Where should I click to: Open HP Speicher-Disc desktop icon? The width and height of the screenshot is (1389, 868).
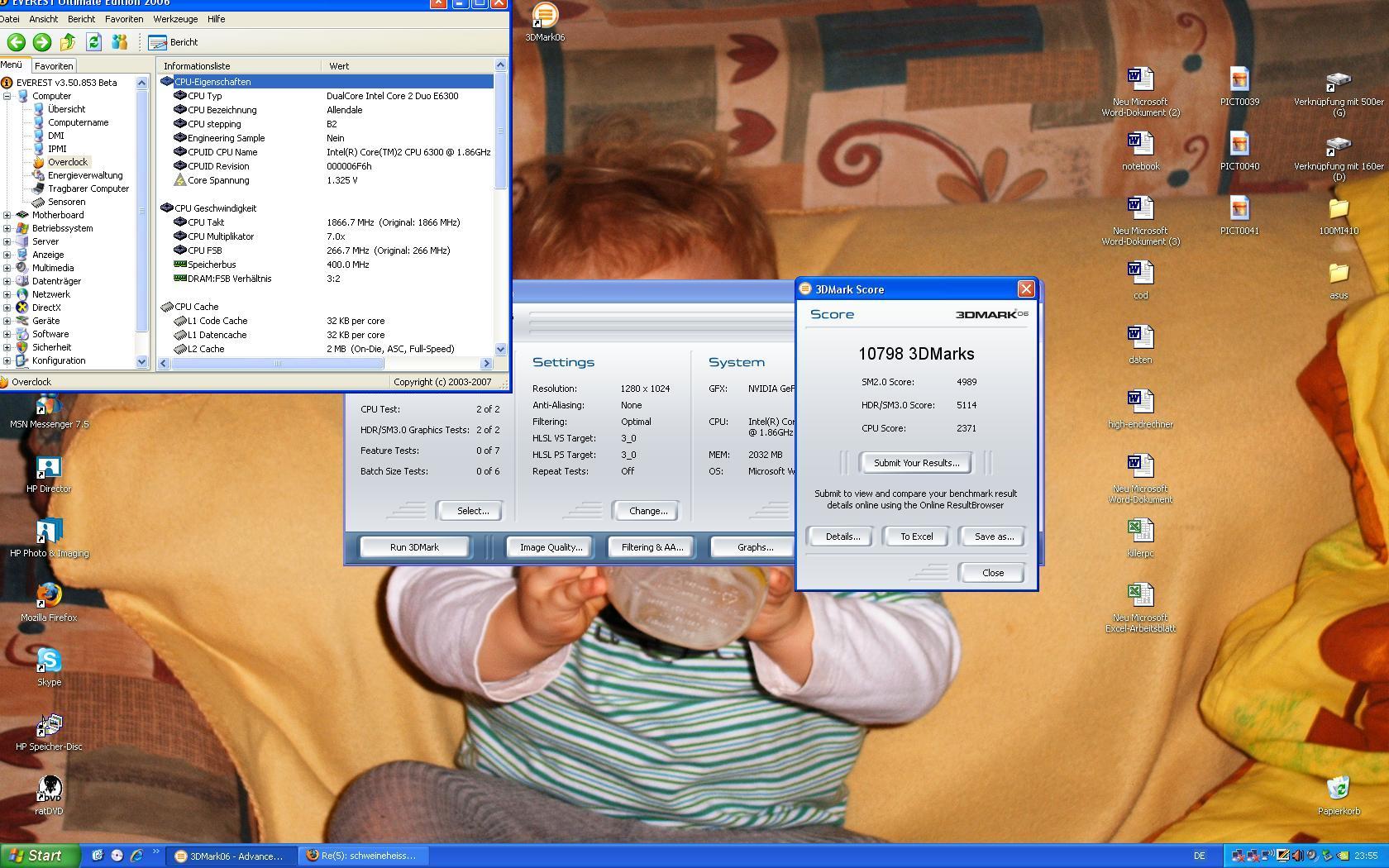coord(49,732)
